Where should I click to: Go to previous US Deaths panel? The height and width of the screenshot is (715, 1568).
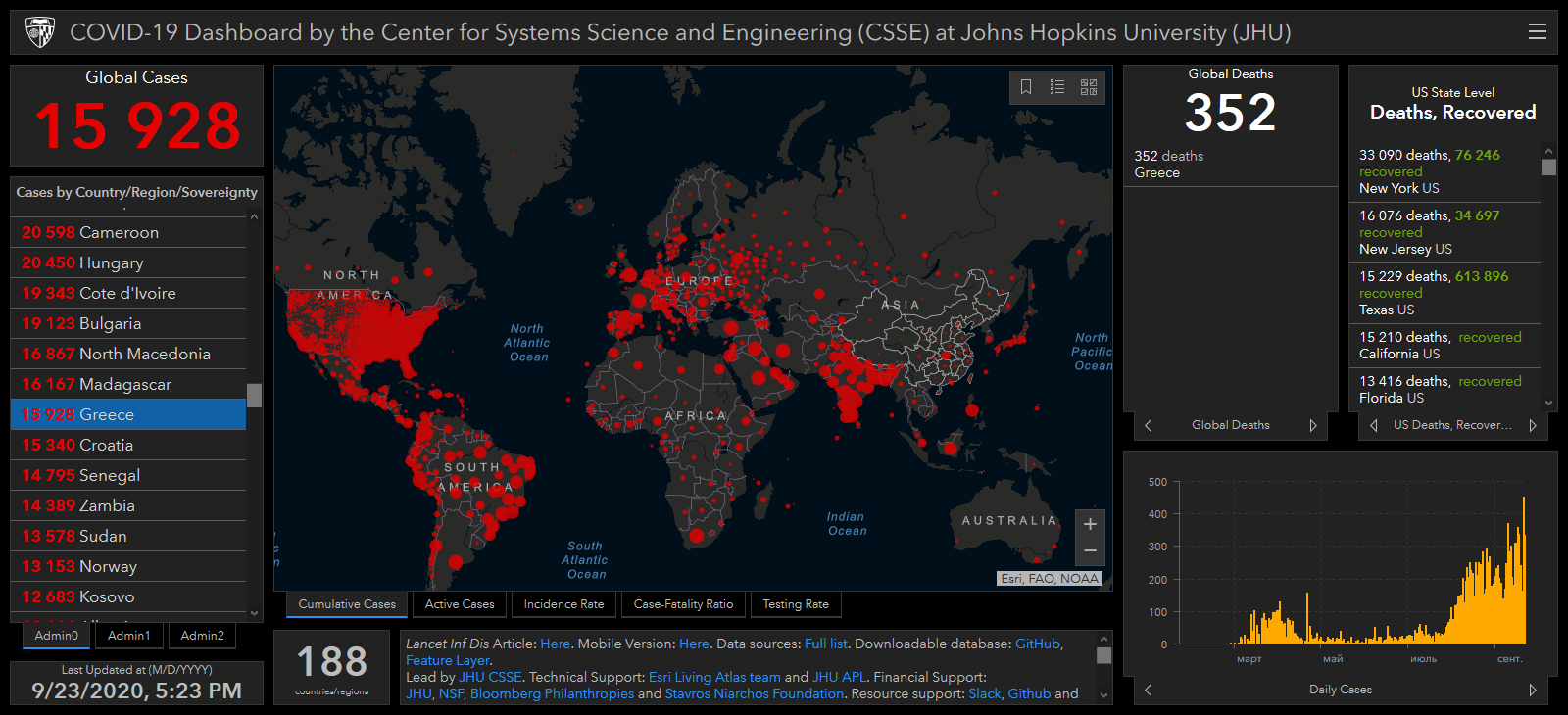pyautogui.click(x=1374, y=425)
